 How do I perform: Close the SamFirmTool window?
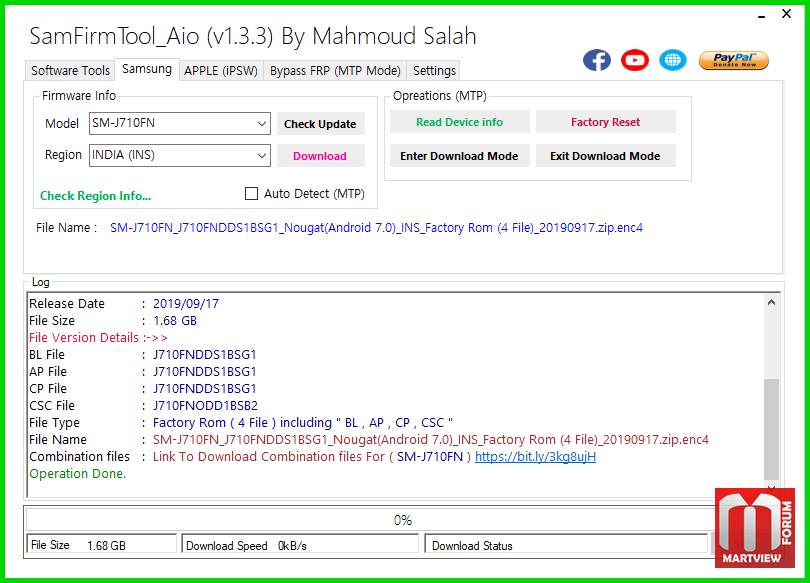[x=786, y=14]
